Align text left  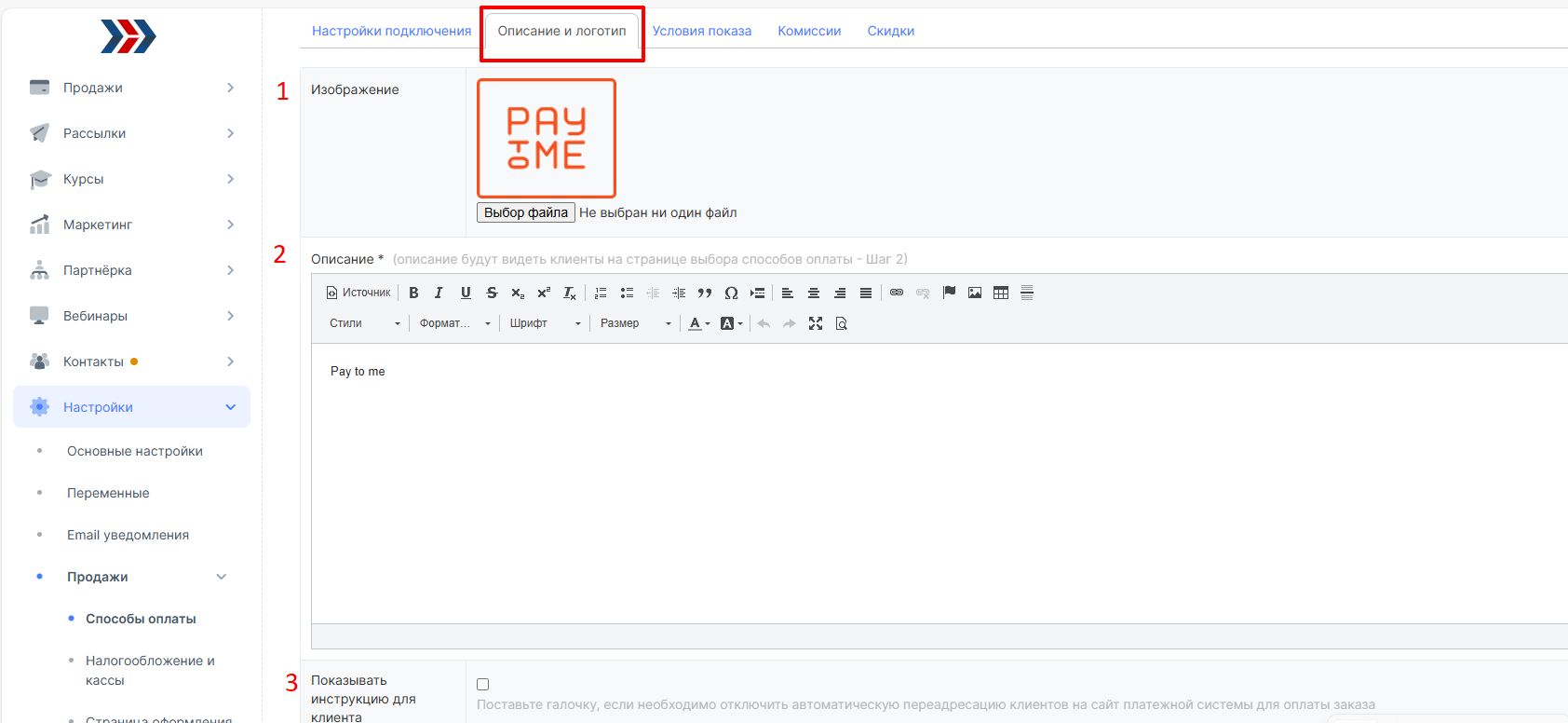pos(788,293)
